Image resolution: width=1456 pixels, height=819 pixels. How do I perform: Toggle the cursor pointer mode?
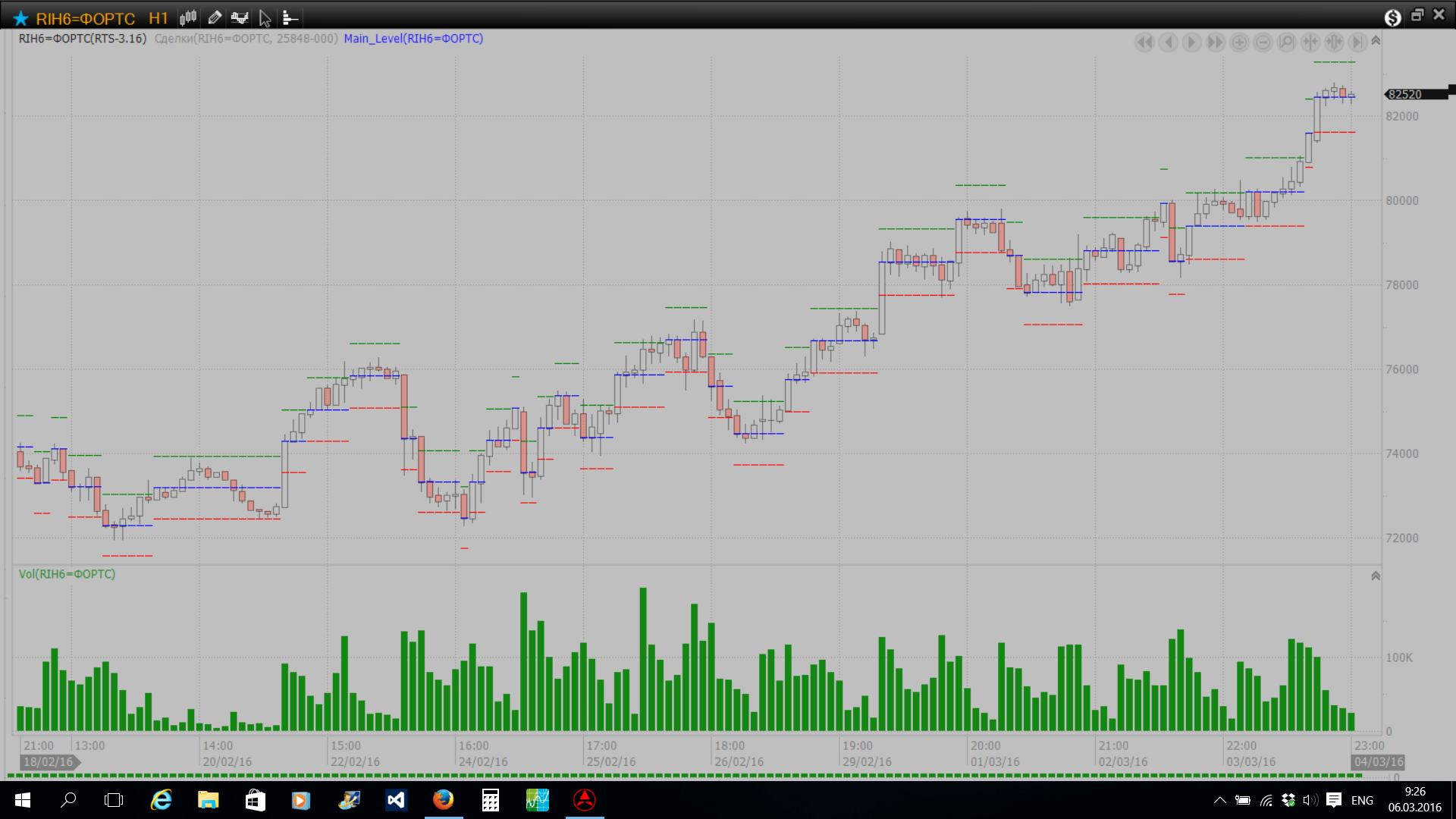click(x=265, y=17)
